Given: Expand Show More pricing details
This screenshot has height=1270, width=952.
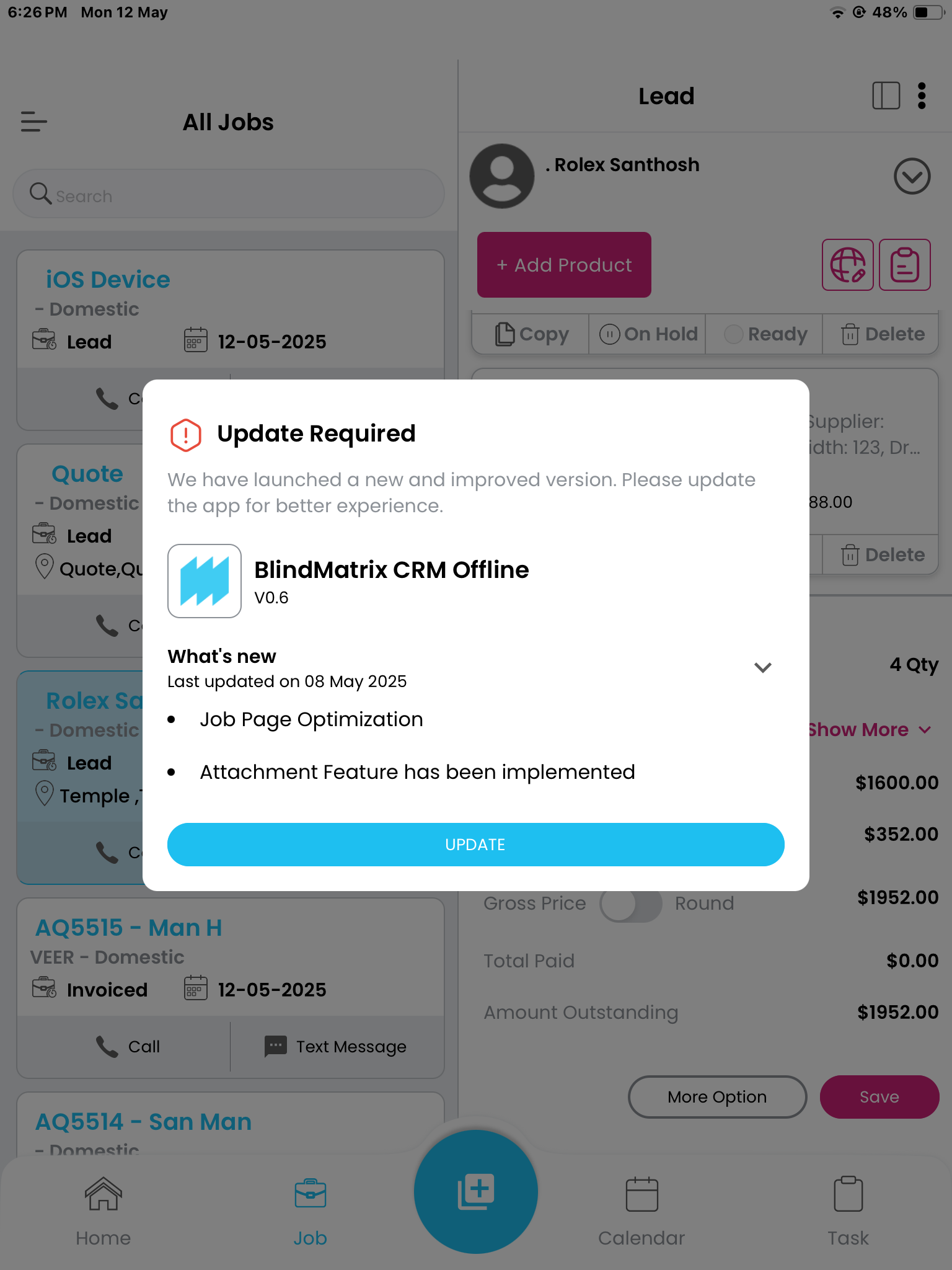Looking at the screenshot, I should coord(868,730).
